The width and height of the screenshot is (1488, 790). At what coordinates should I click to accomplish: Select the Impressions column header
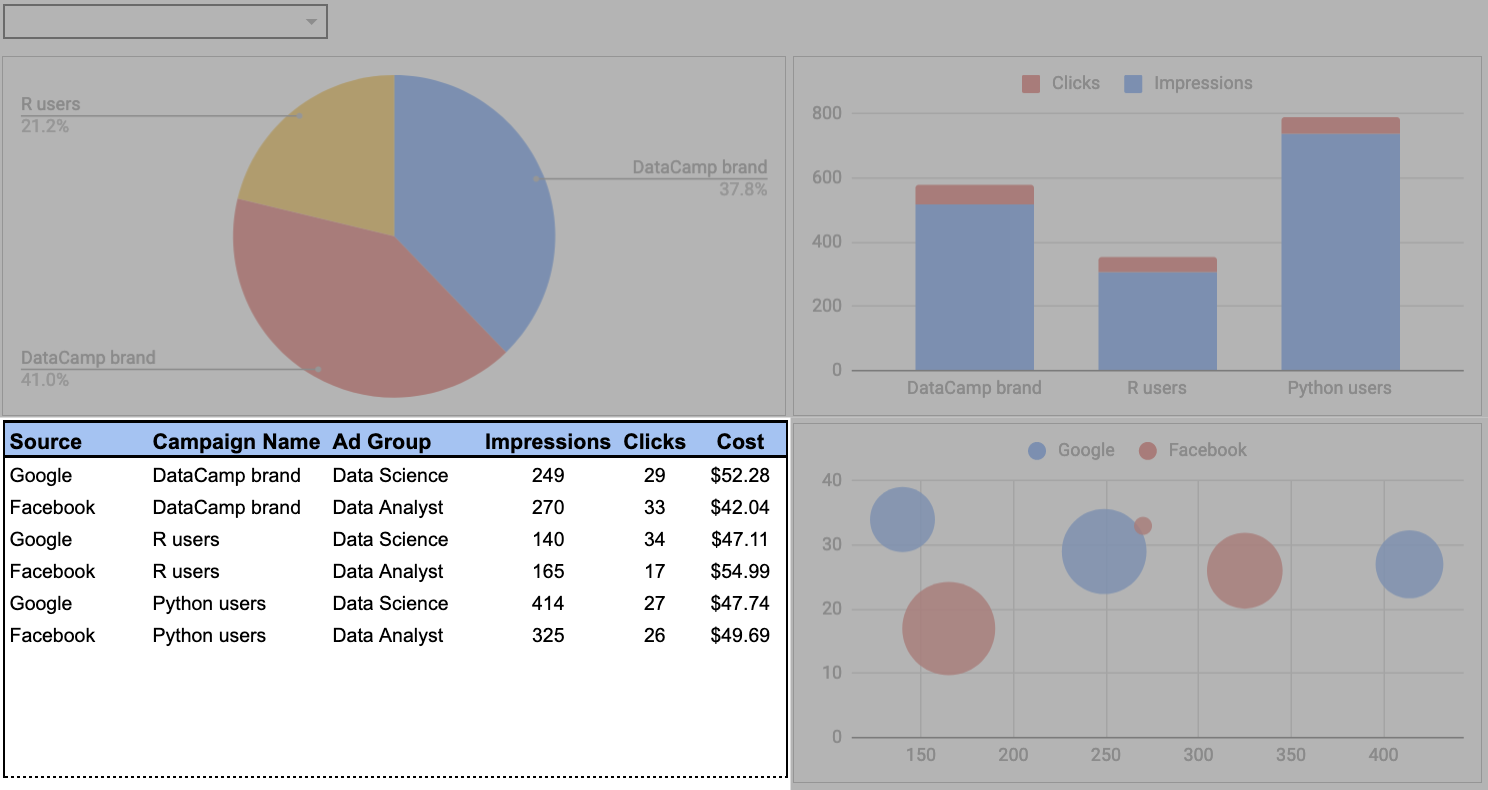pyautogui.click(x=548, y=442)
